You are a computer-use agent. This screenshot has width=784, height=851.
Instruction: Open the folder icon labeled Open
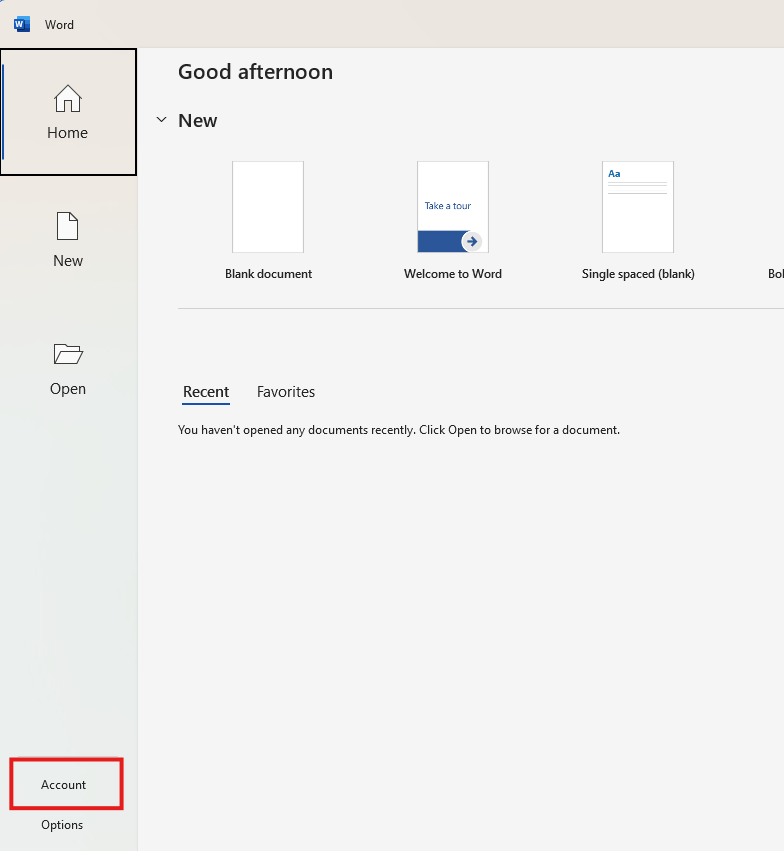68,354
